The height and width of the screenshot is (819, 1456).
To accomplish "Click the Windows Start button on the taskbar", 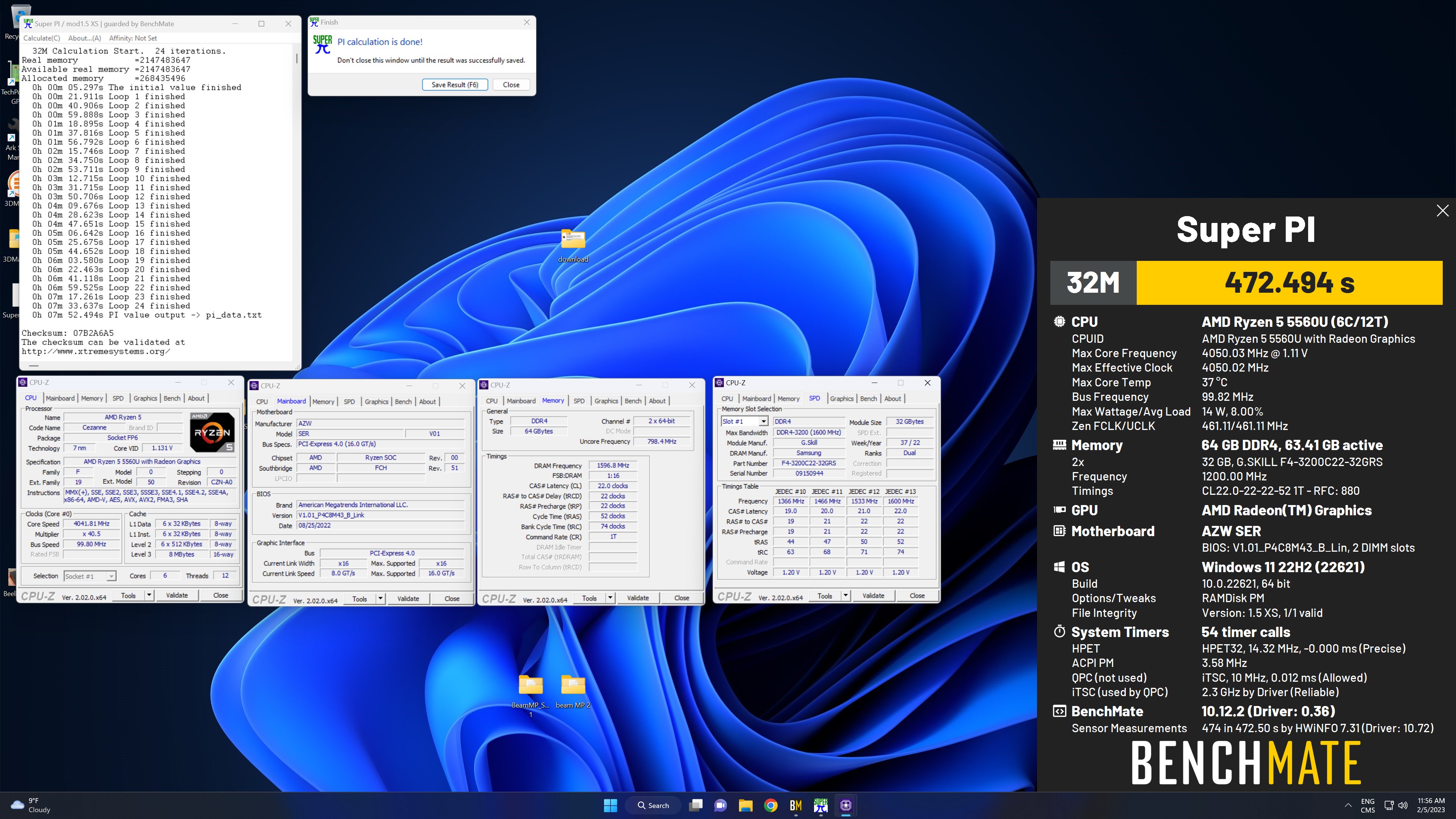I will (x=610, y=805).
